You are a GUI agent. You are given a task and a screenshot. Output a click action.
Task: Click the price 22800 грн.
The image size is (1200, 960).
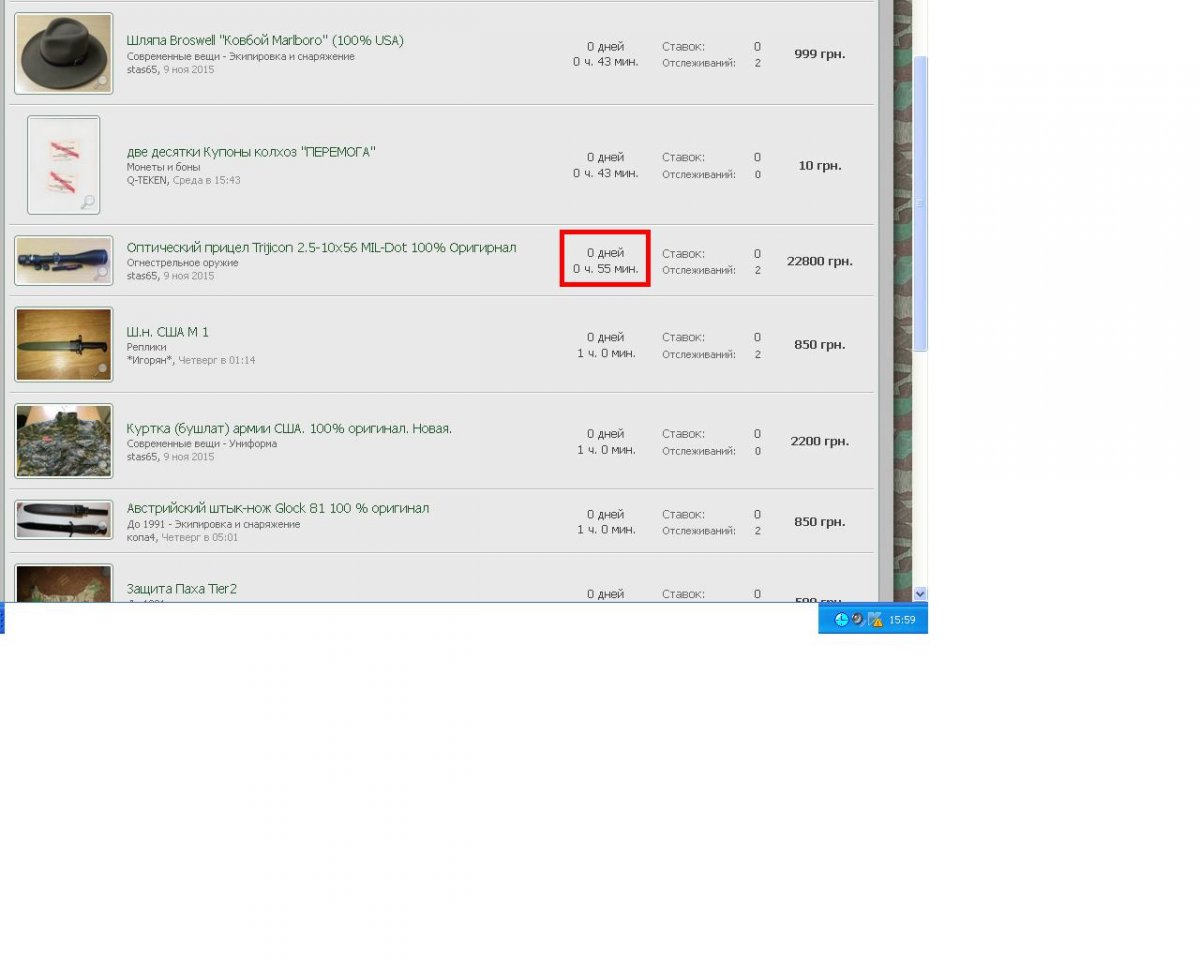coord(819,261)
